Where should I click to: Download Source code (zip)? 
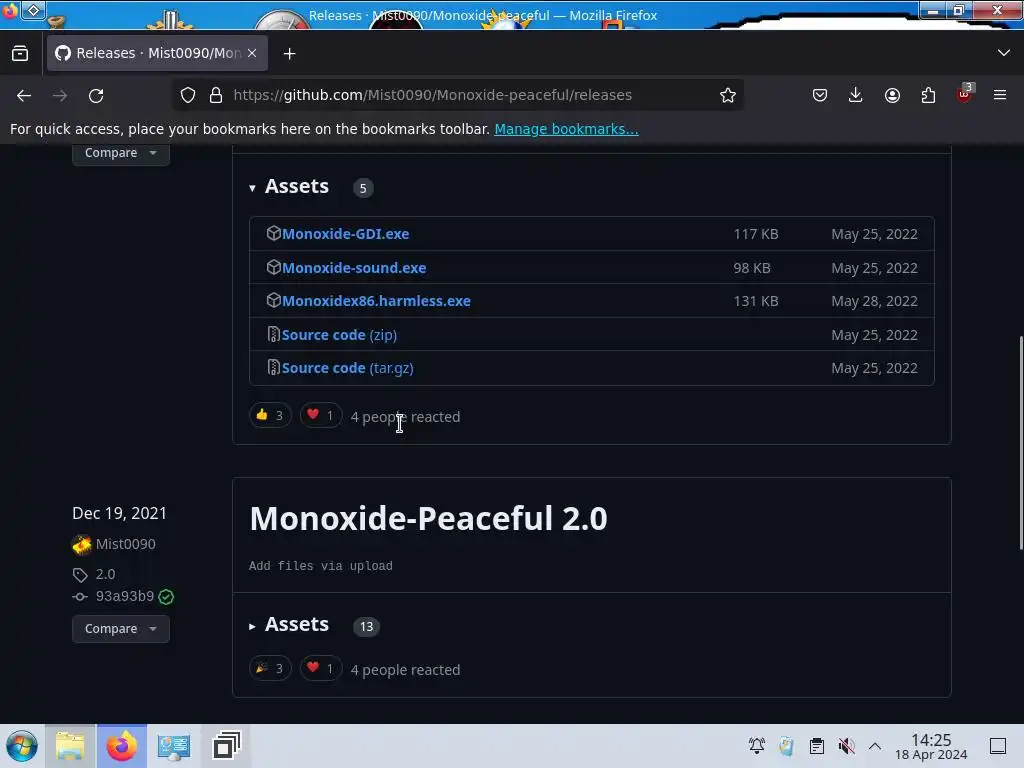[x=339, y=335]
